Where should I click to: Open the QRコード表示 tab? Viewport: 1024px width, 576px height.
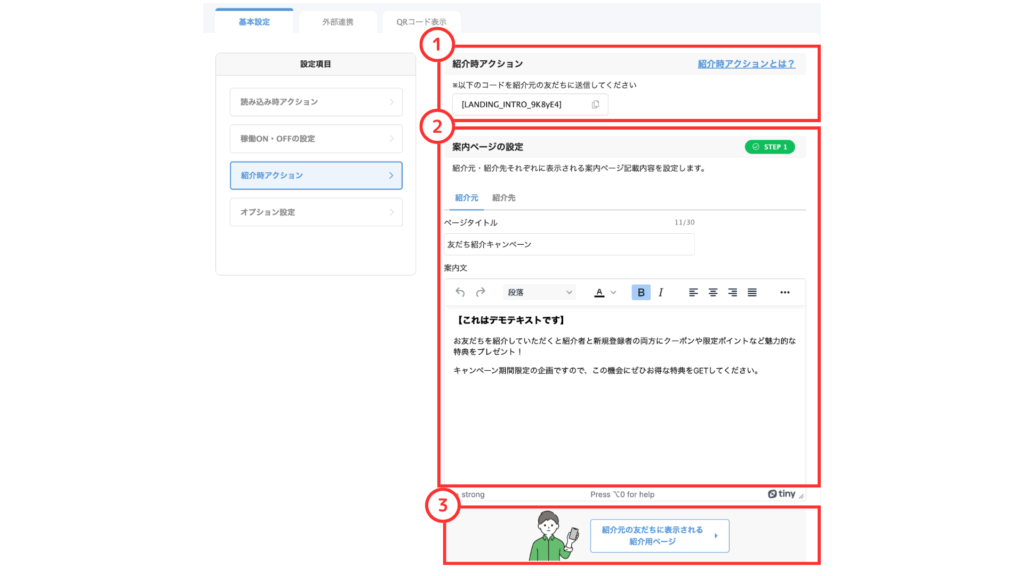point(421,22)
